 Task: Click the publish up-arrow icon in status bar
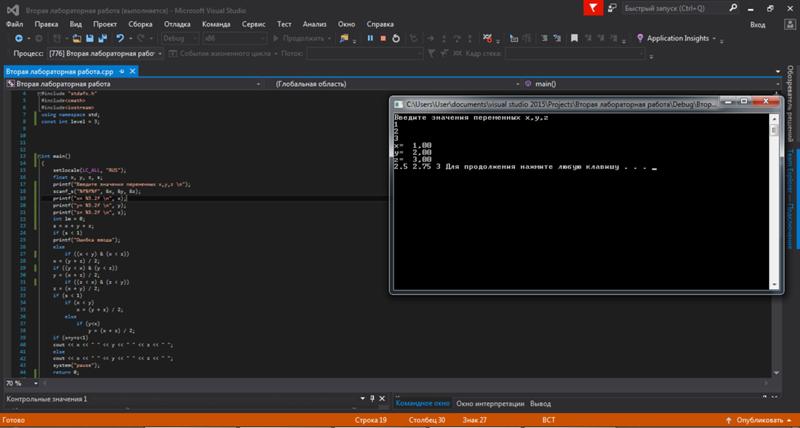coord(730,420)
